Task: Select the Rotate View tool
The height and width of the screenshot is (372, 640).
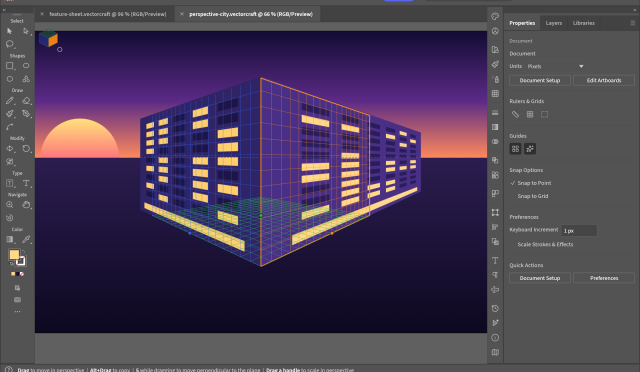Action: [x=10, y=218]
